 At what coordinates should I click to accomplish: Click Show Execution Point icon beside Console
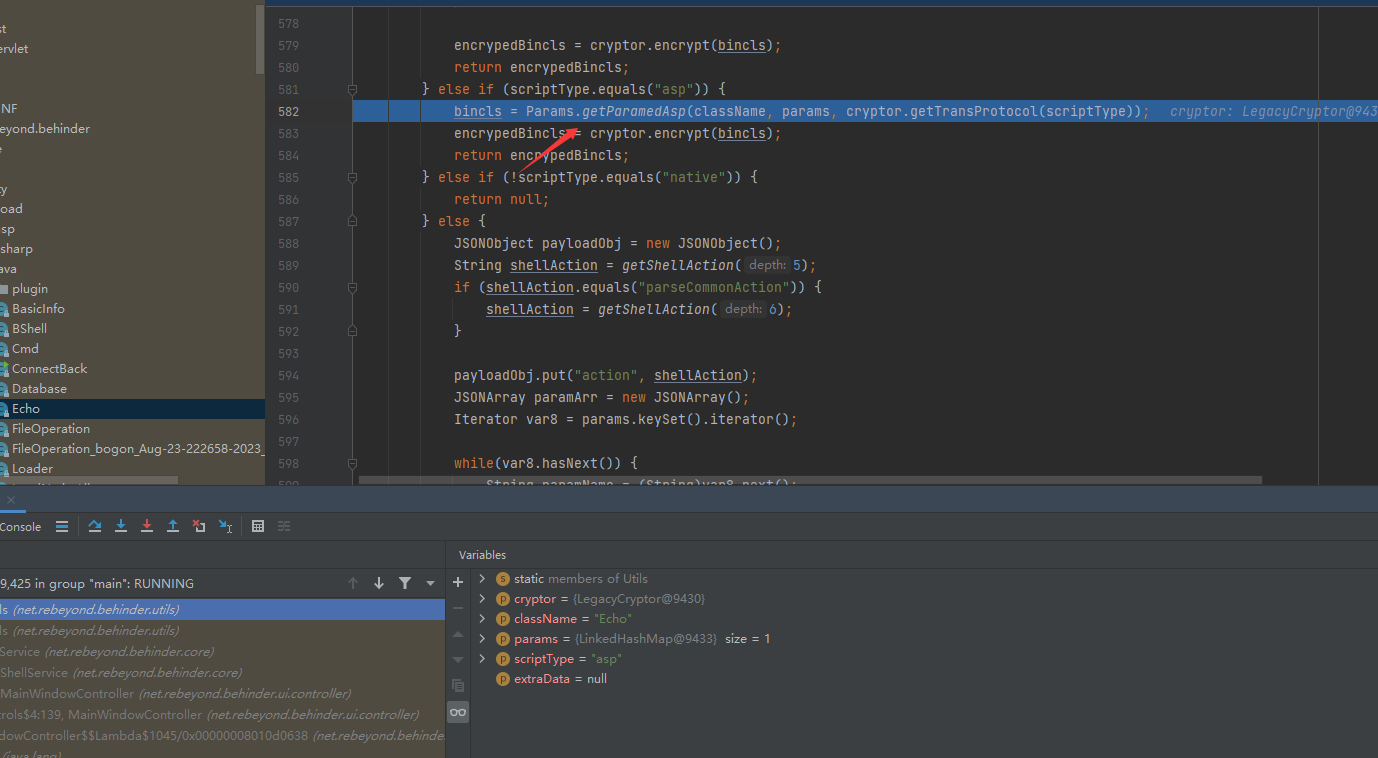tap(62, 526)
